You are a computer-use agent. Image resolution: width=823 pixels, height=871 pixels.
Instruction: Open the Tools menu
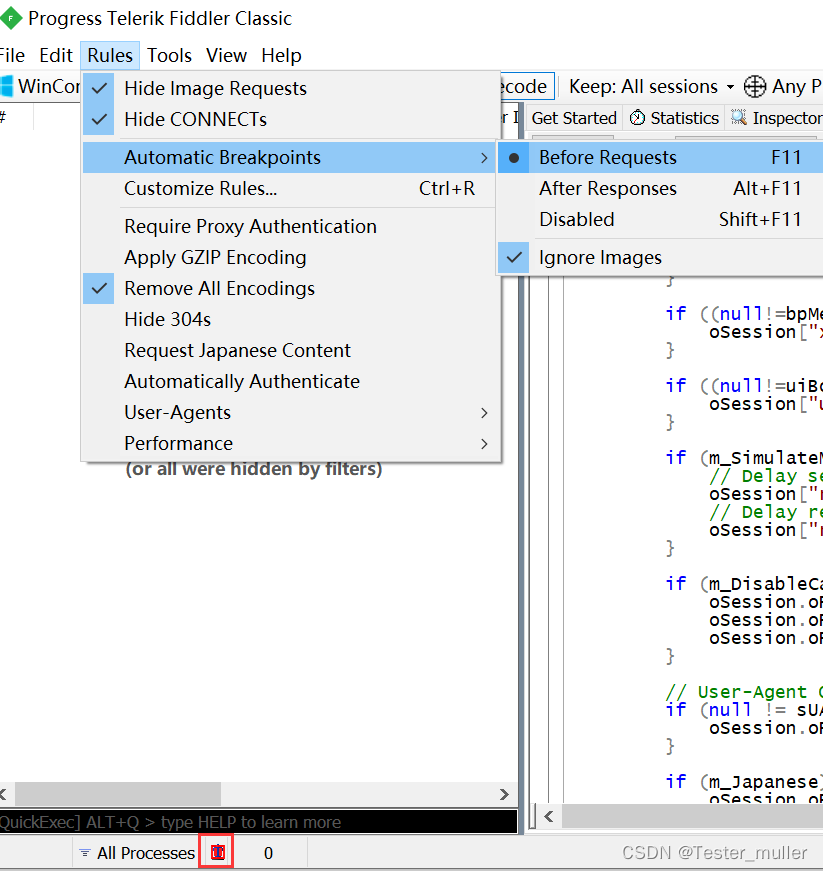pyautogui.click(x=169, y=56)
